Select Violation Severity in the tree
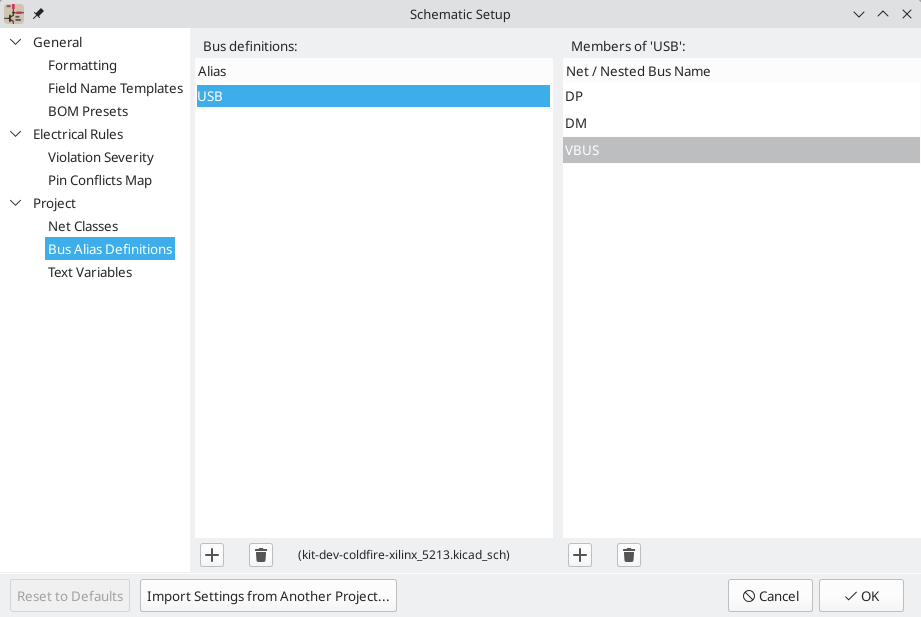The width and height of the screenshot is (921, 617). coord(101,157)
